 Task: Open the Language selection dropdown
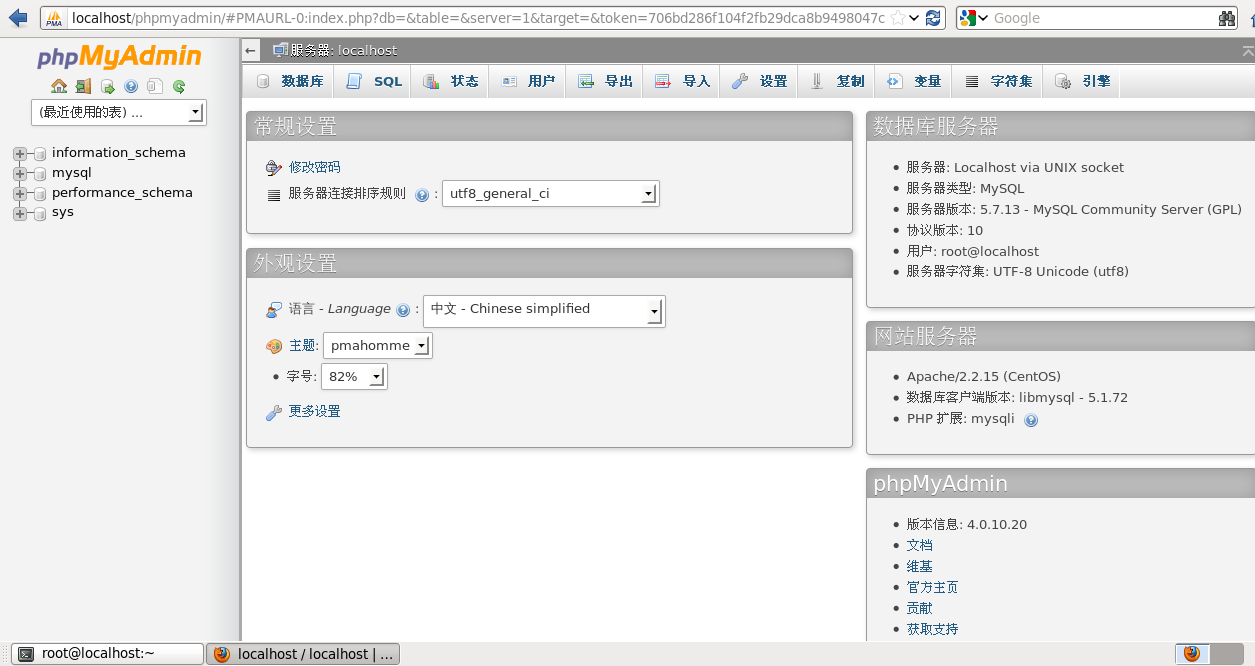point(544,311)
